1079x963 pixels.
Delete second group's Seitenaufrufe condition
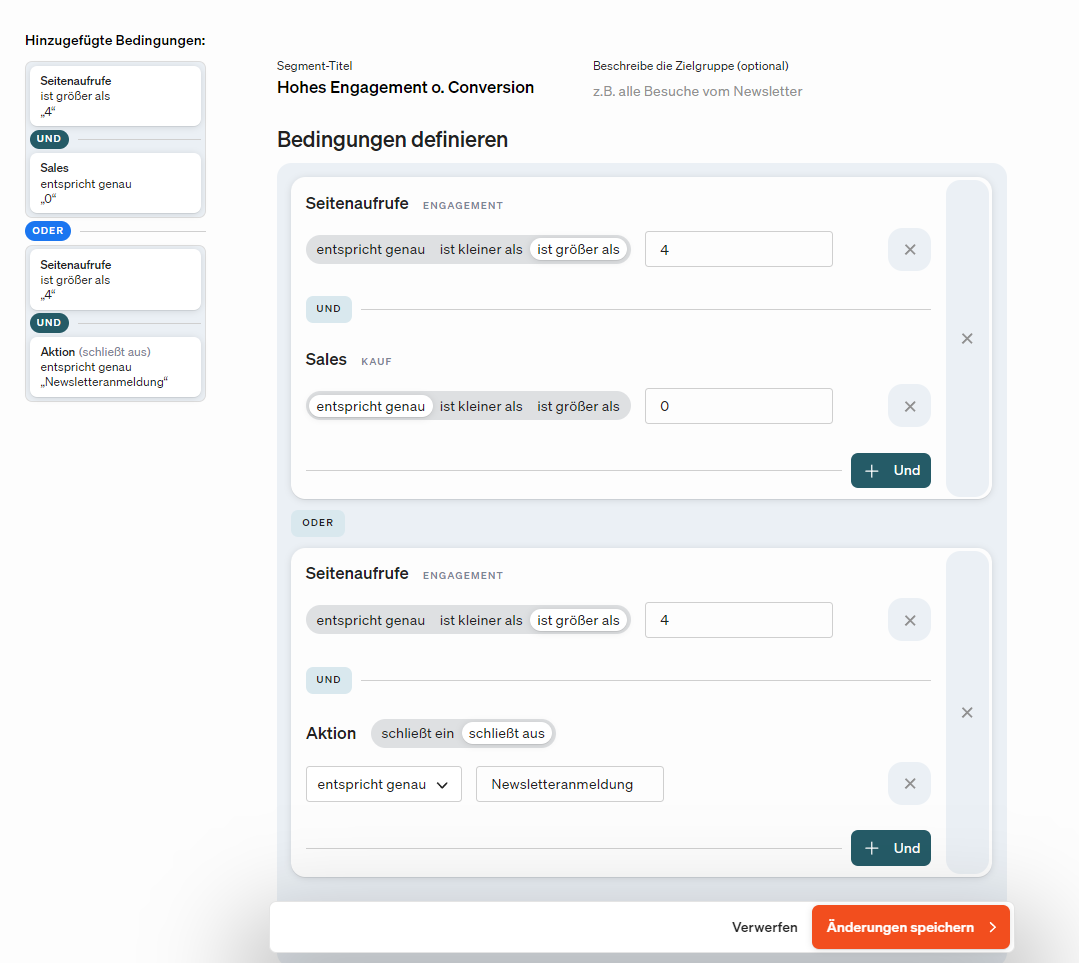click(909, 620)
